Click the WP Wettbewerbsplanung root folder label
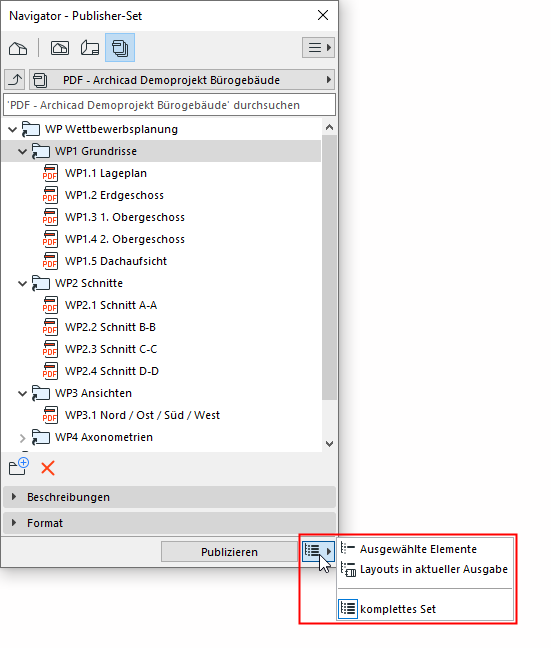 tap(112, 129)
